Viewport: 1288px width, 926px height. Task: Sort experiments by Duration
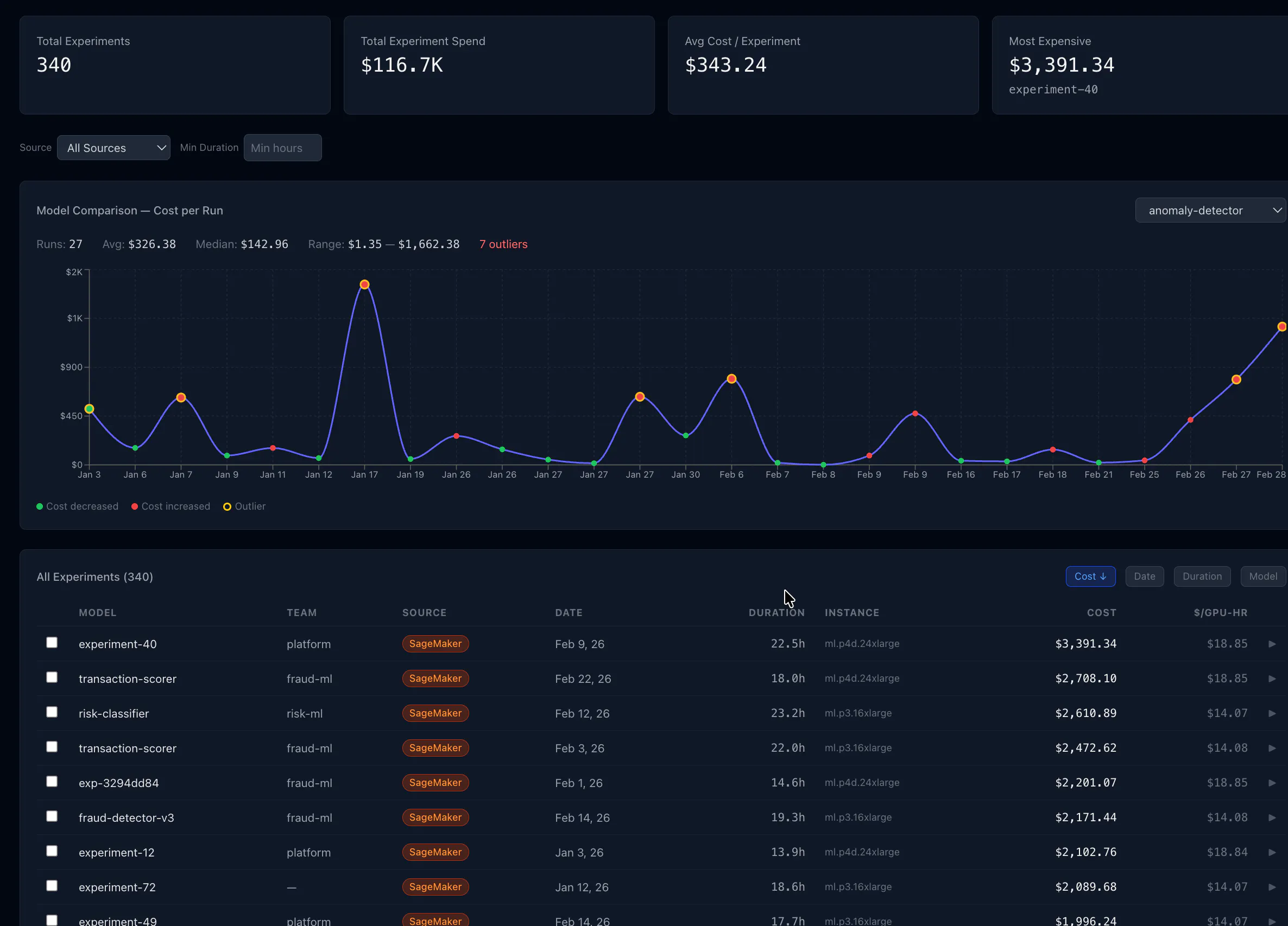pyautogui.click(x=1202, y=576)
